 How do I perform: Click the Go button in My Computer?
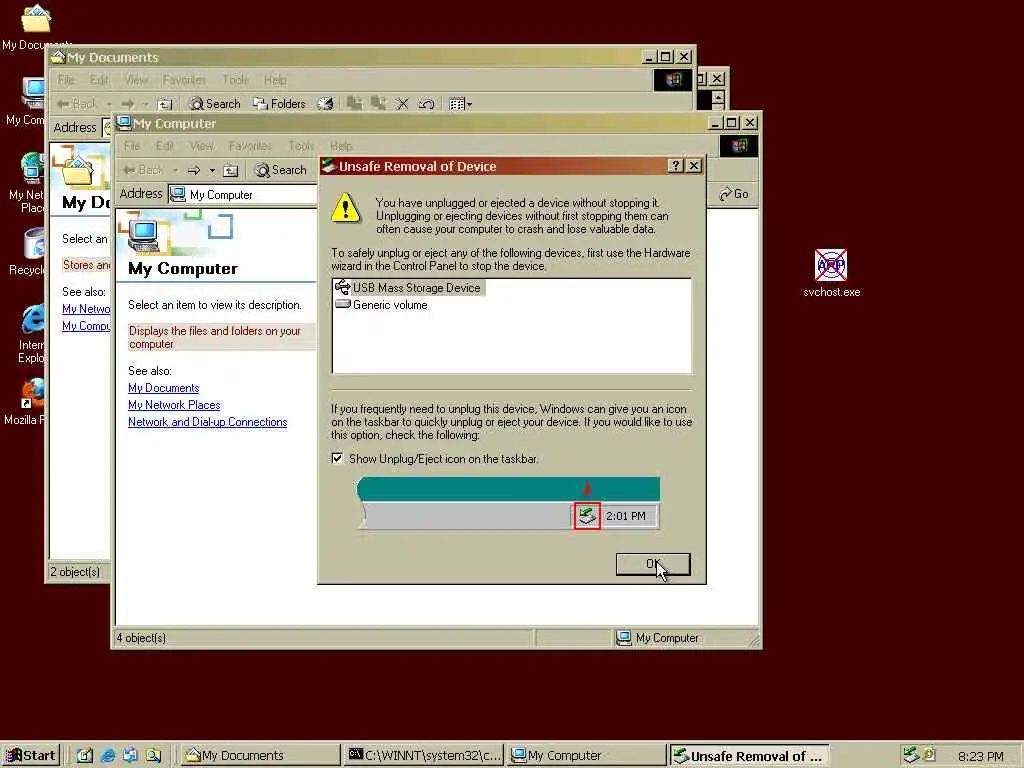(734, 194)
